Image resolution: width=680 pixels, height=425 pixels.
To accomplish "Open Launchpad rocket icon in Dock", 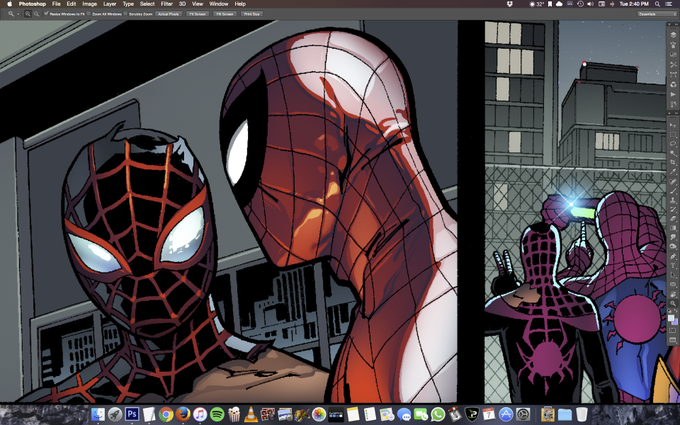I will (115, 414).
